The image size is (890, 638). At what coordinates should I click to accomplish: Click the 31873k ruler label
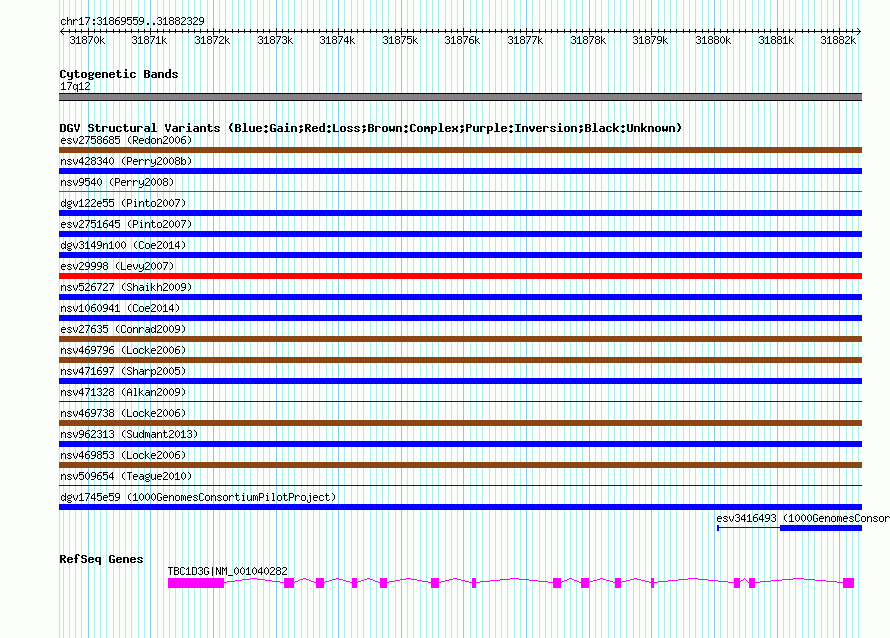[x=275, y=40]
